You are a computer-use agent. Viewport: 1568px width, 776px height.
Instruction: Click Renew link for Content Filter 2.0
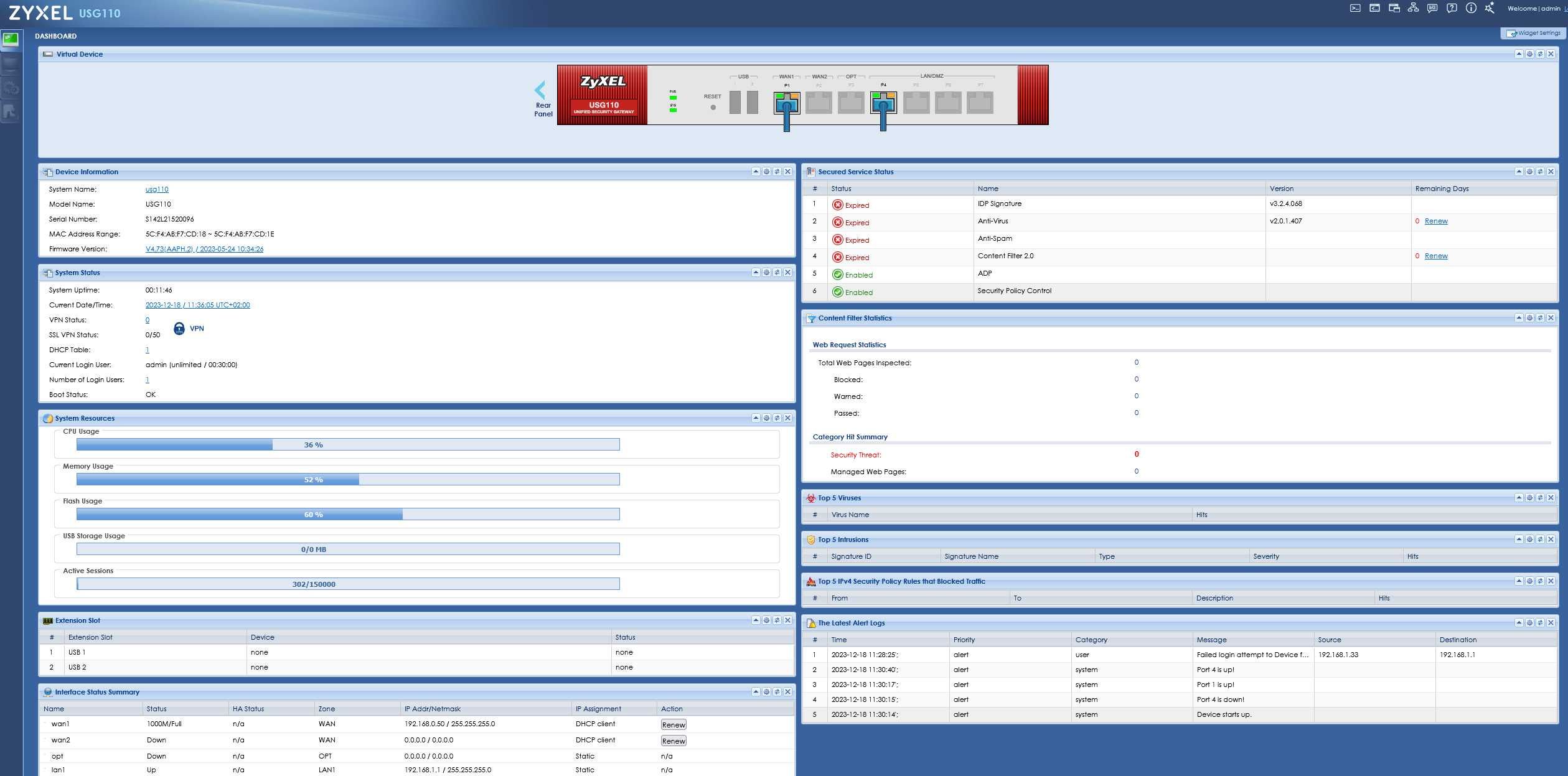click(1436, 256)
